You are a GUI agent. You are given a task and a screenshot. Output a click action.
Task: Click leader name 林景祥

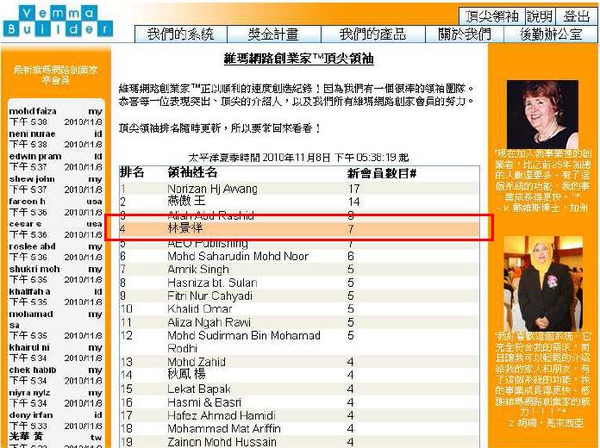point(185,228)
